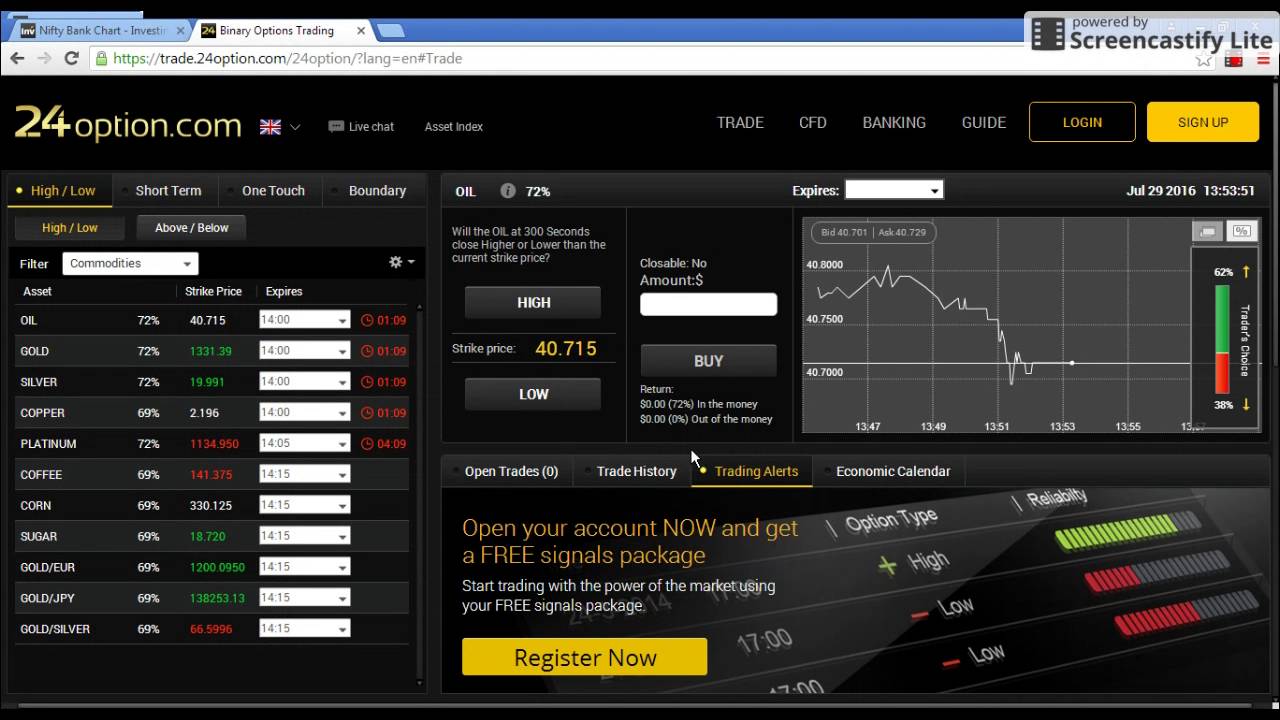Open SUGAR expiry 14:15 dropdown

point(304,537)
